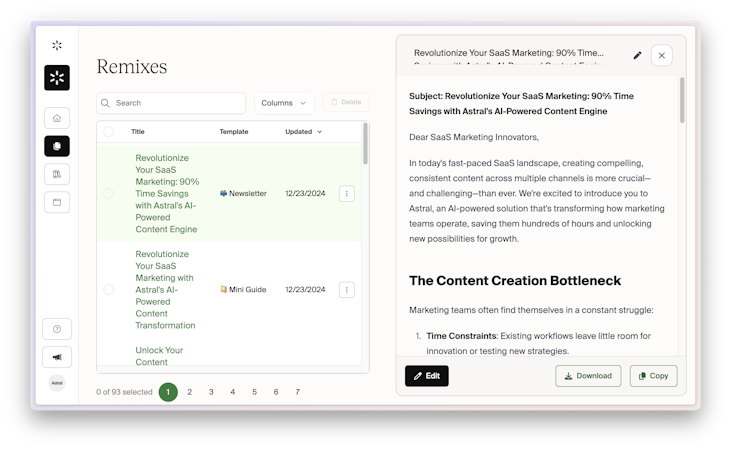The width and height of the screenshot is (731, 450).
Task: Open the Columns dropdown
Action: [284, 103]
